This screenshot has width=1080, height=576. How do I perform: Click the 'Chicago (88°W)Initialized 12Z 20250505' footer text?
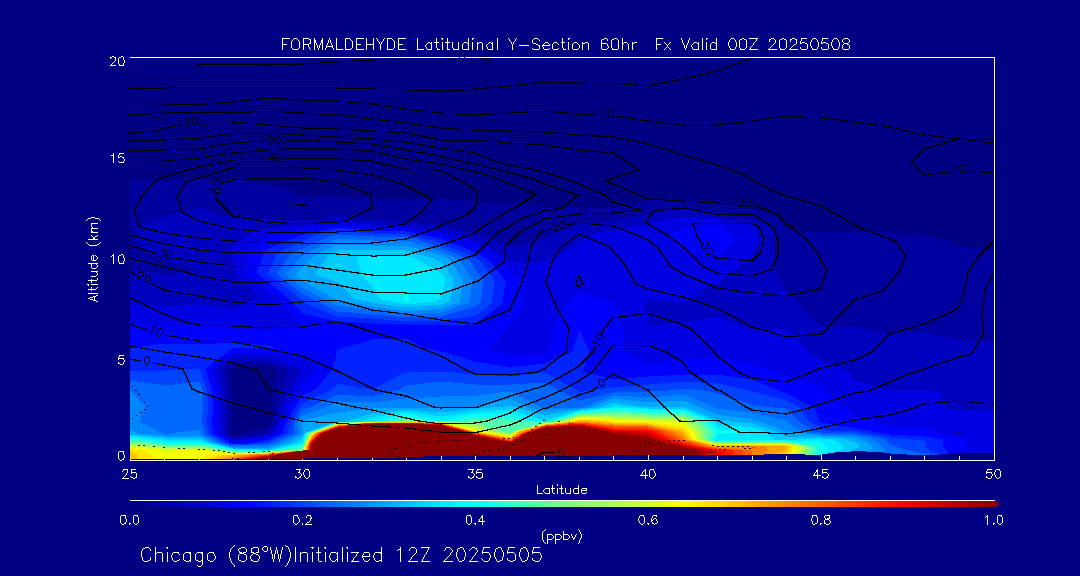click(342, 555)
